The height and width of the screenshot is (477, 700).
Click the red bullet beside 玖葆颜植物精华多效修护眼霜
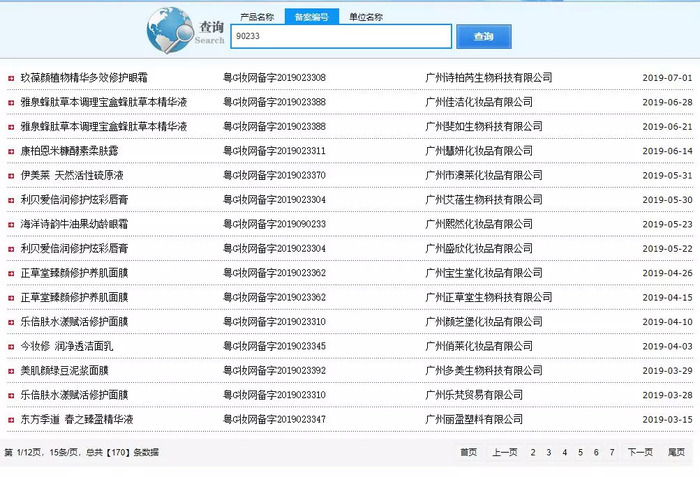tap(11, 78)
